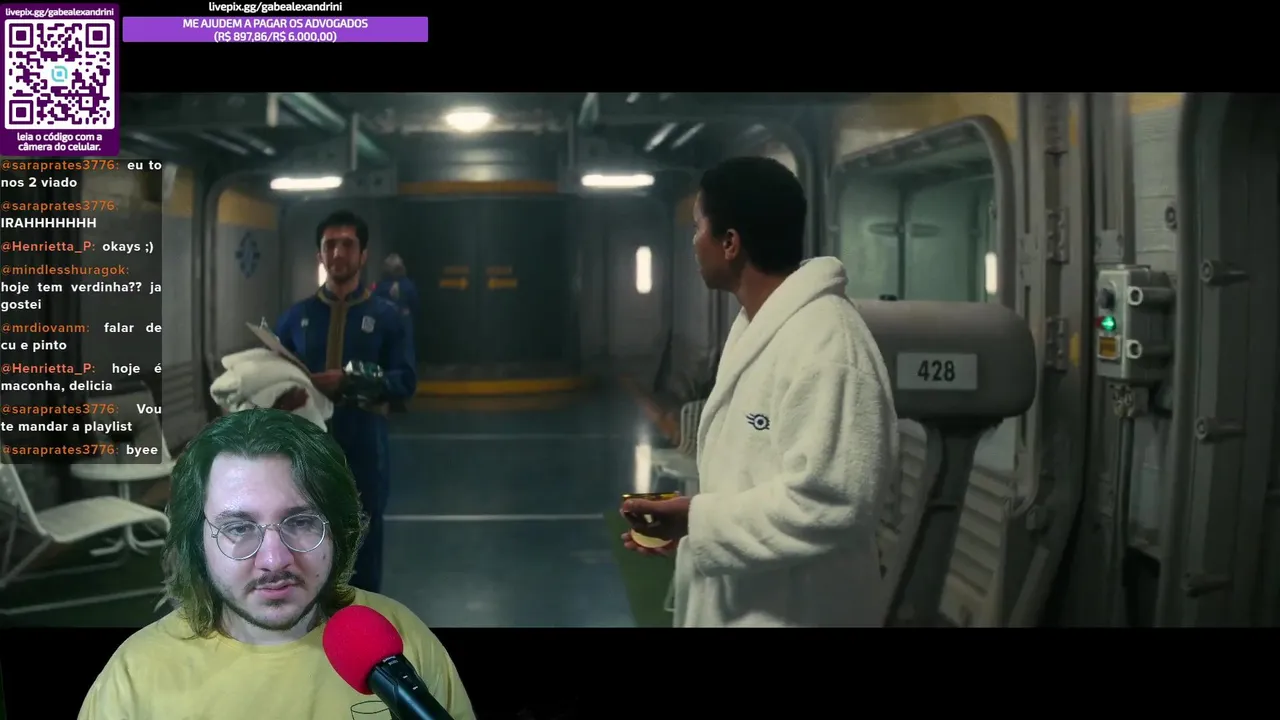The width and height of the screenshot is (1280, 720).
Task: Click the 'leia o código com a câmera' caption
Action: pyautogui.click(x=59, y=142)
